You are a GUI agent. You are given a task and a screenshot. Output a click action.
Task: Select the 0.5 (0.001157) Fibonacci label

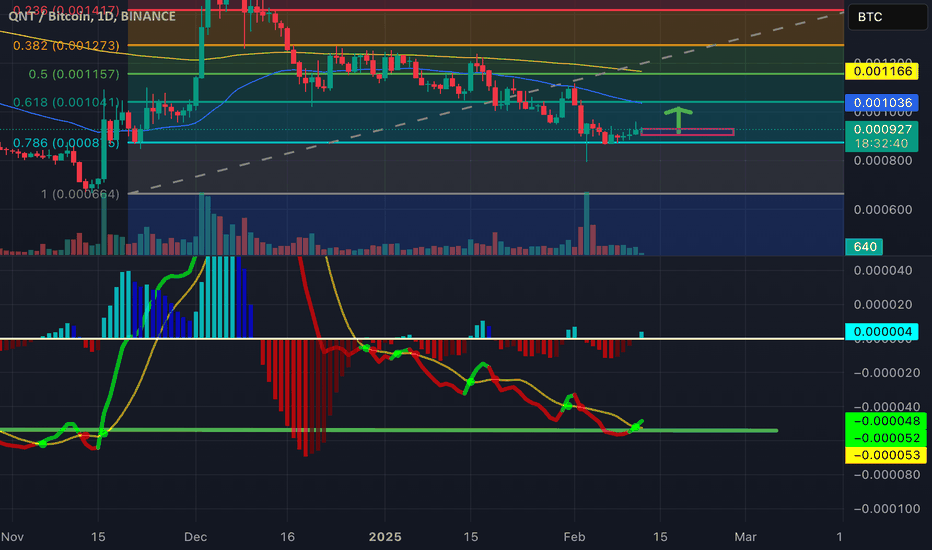pos(74,74)
